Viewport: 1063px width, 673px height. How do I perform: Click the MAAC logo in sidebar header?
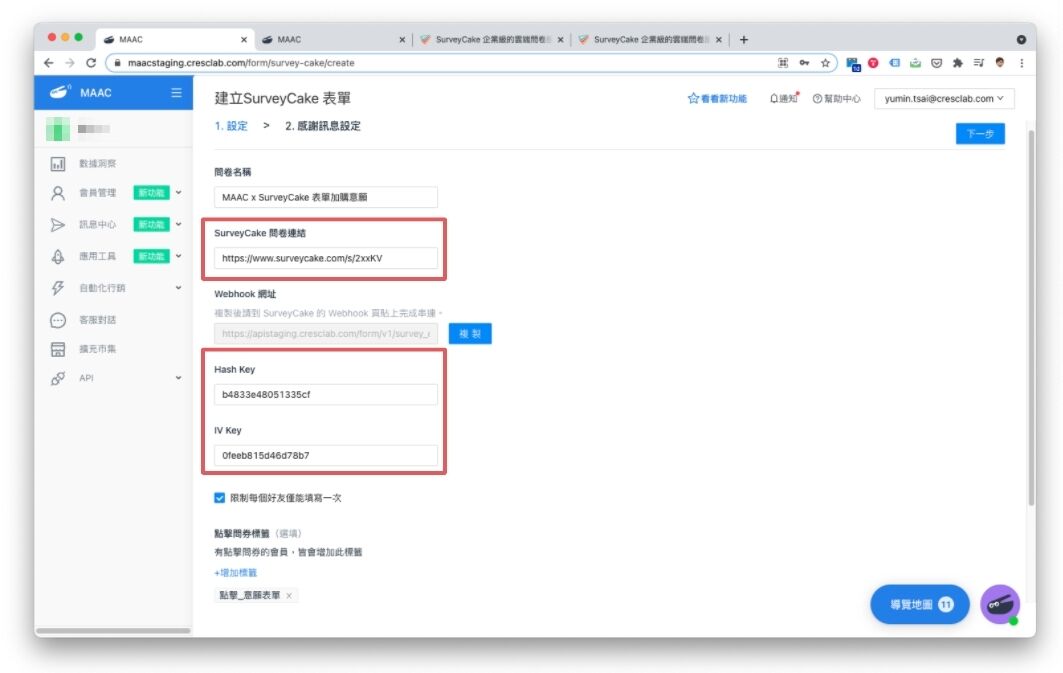tap(60, 91)
